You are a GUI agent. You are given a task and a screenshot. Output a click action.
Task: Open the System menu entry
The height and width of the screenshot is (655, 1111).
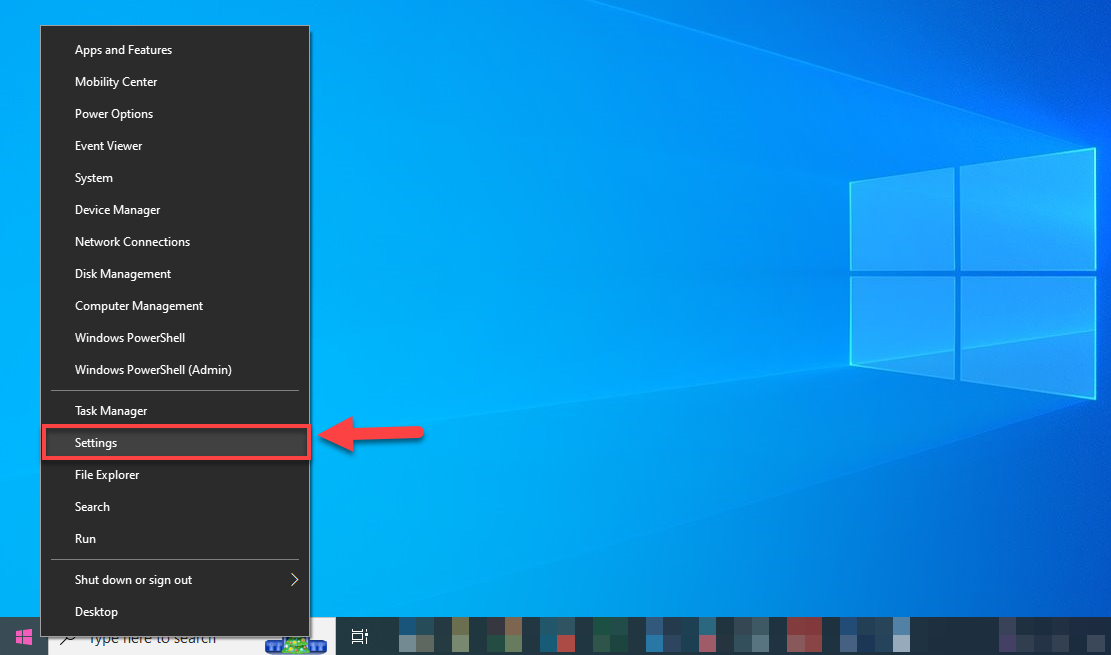[175, 178]
